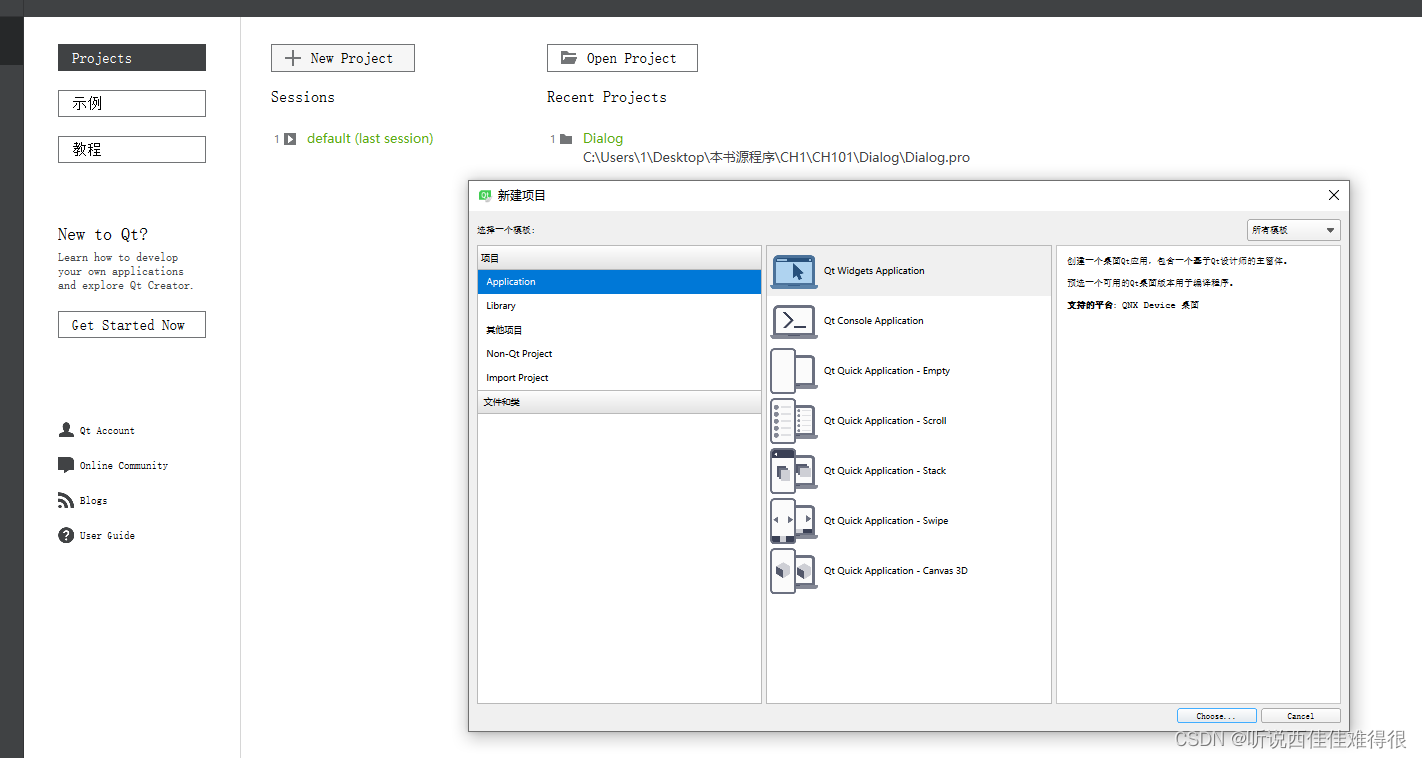The width and height of the screenshot is (1422, 758).
Task: Click the folder icon on Open Project
Action: pos(569,58)
